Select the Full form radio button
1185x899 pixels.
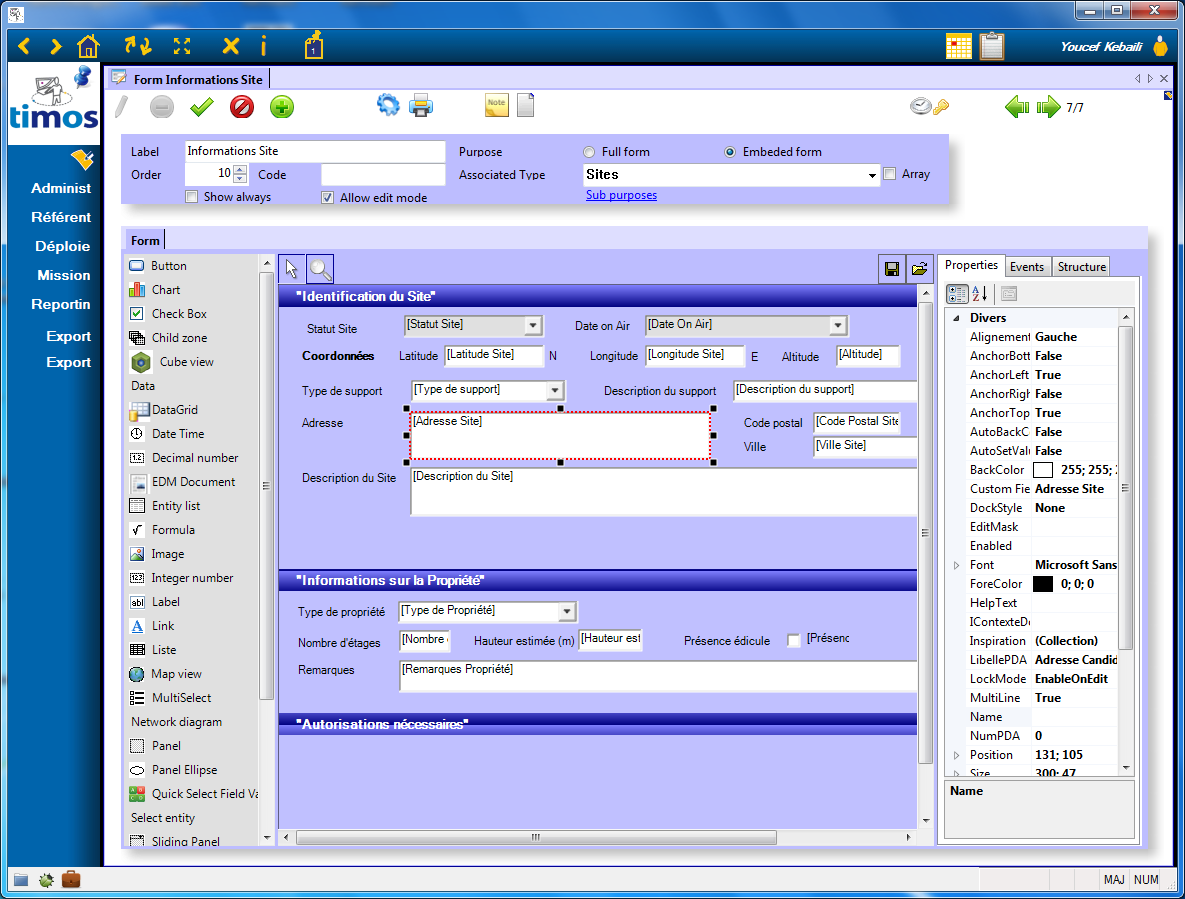click(589, 152)
